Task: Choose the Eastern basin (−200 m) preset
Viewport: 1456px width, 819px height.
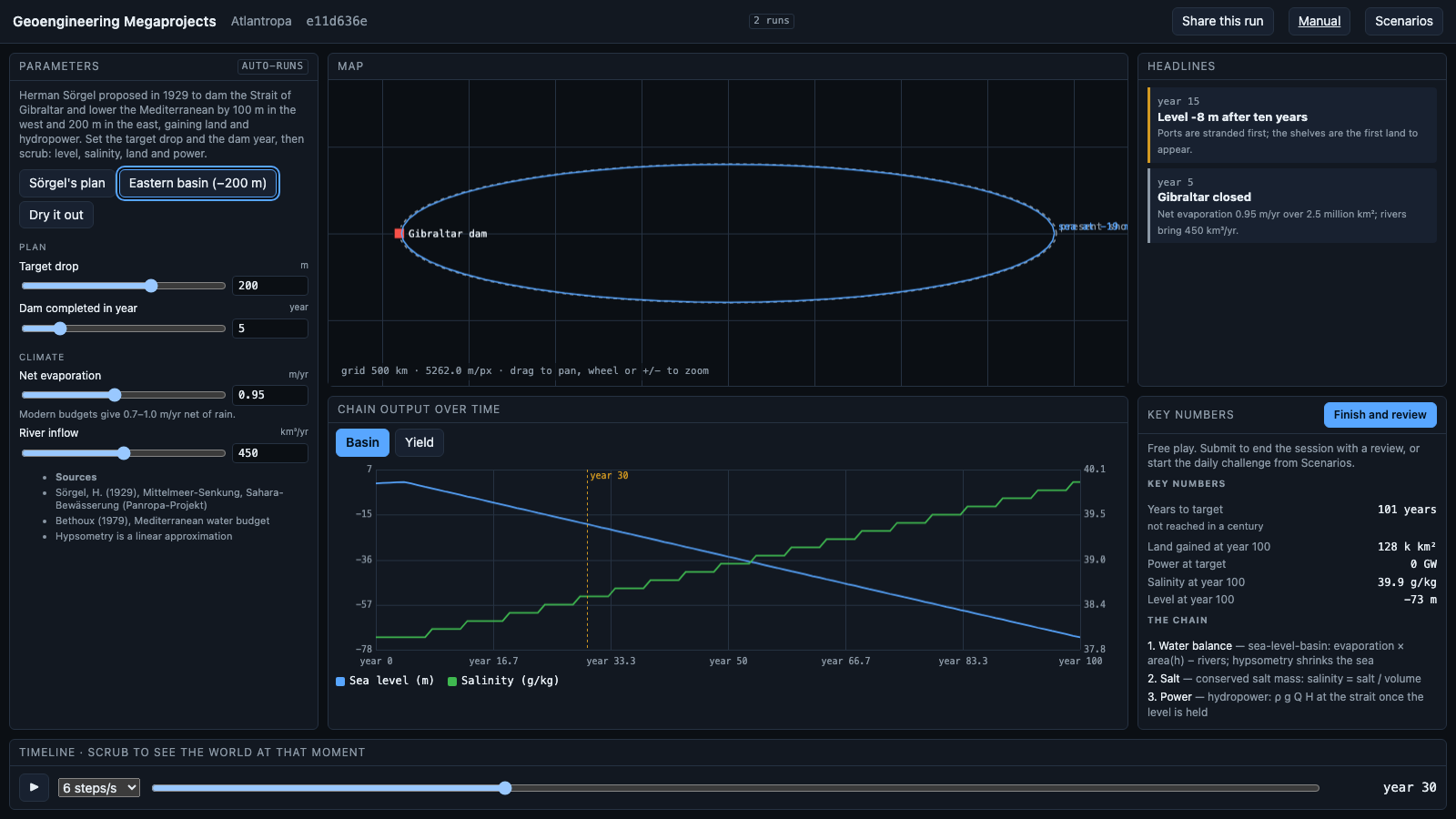Action: click(197, 183)
